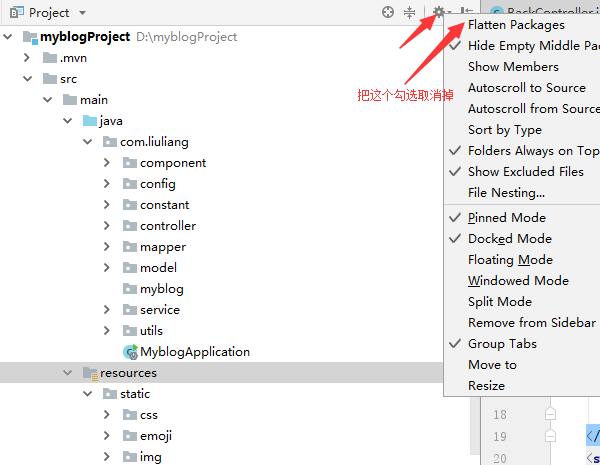Image resolution: width=600 pixels, height=465 pixels.
Task: Toggle Flatten Packages option
Action: (522, 25)
